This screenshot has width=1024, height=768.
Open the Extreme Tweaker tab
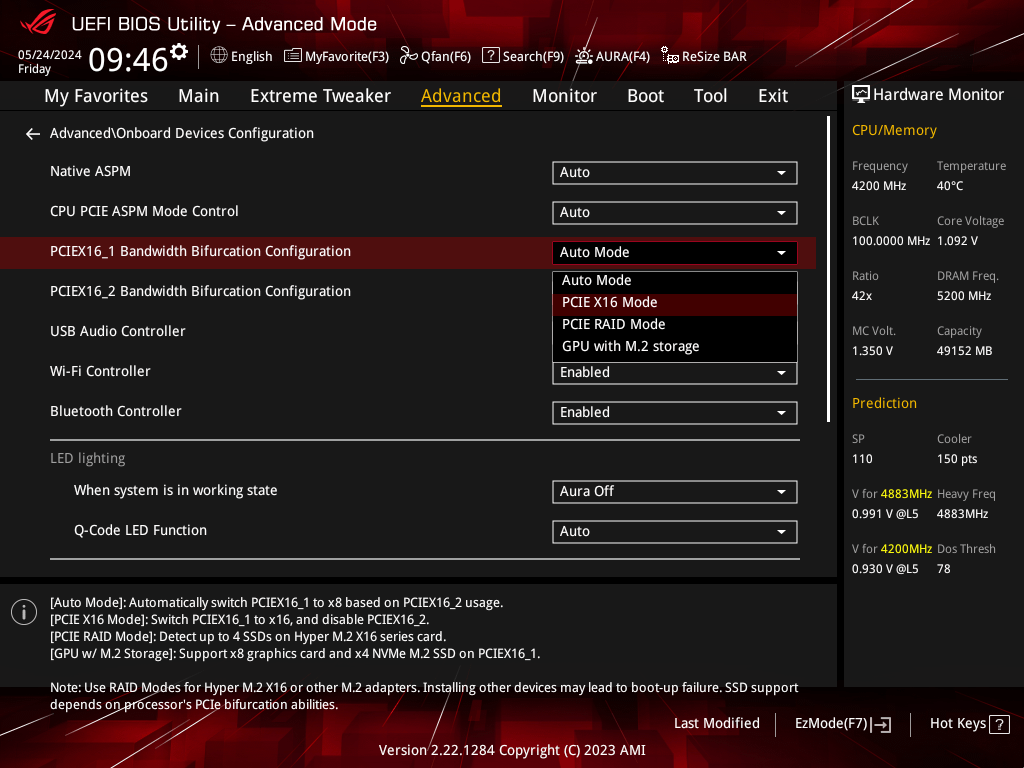pyautogui.click(x=320, y=96)
